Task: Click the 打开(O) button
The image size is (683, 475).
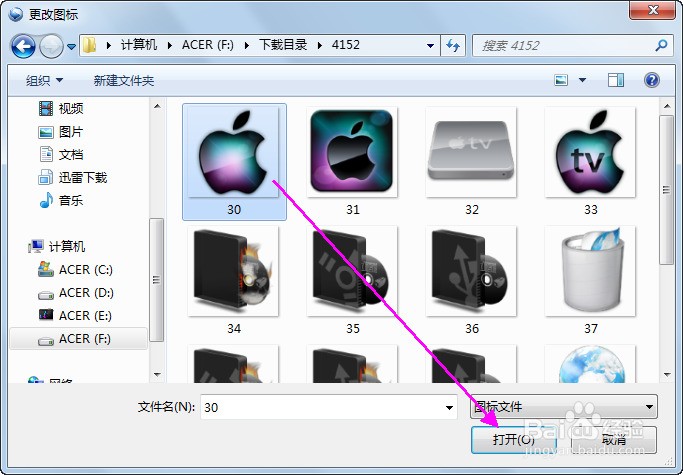Action: click(514, 439)
